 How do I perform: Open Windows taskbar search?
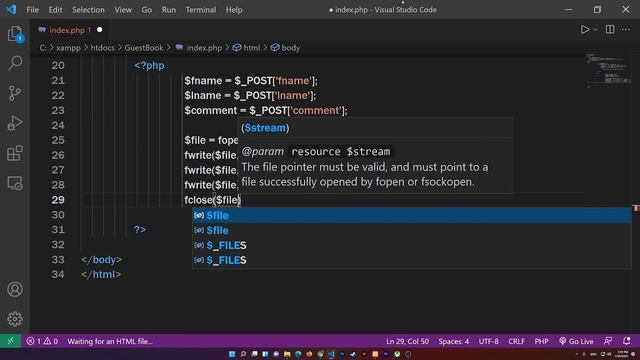(243, 354)
